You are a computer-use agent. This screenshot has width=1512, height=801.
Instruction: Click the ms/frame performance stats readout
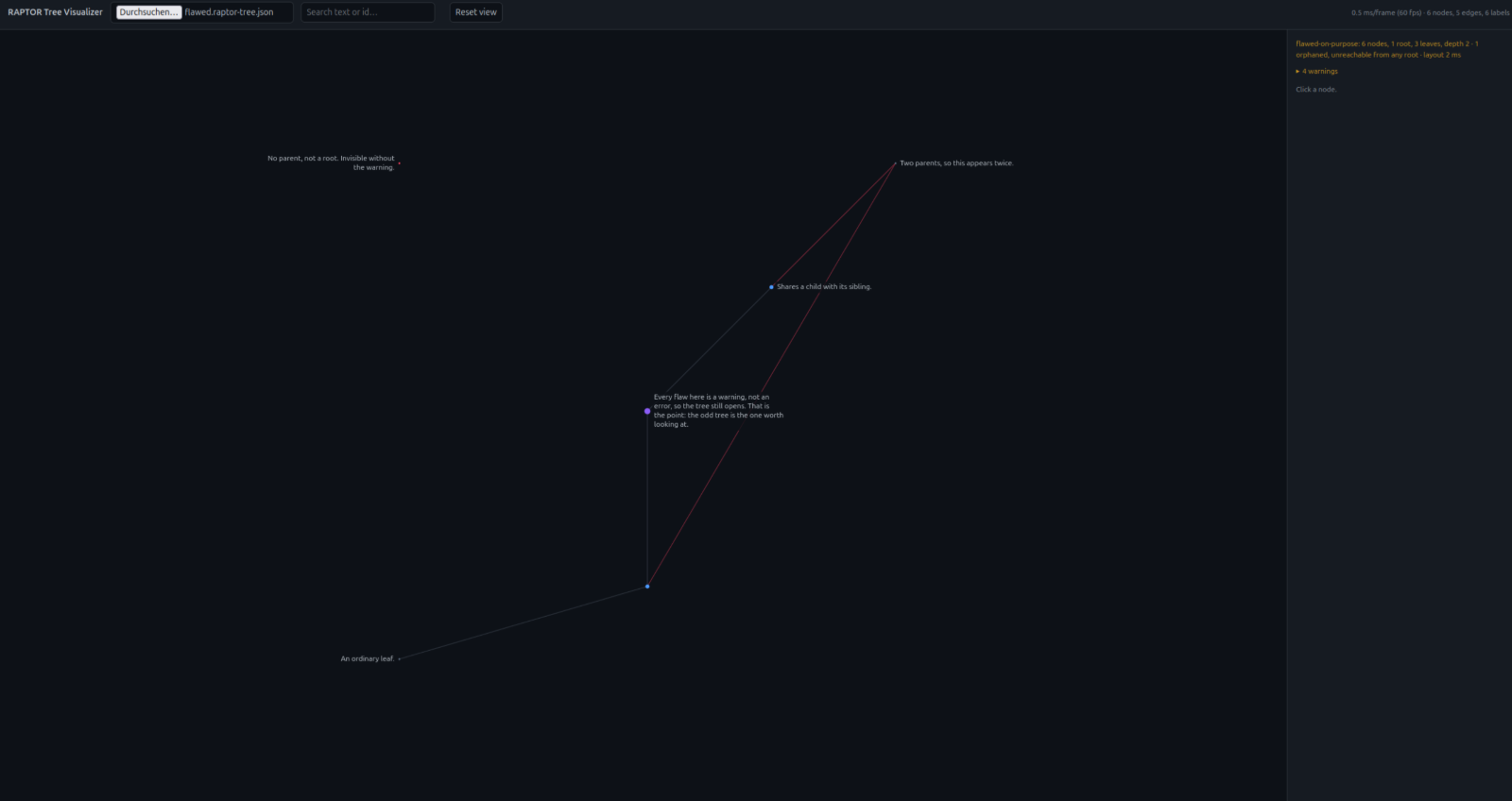pyautogui.click(x=1430, y=13)
